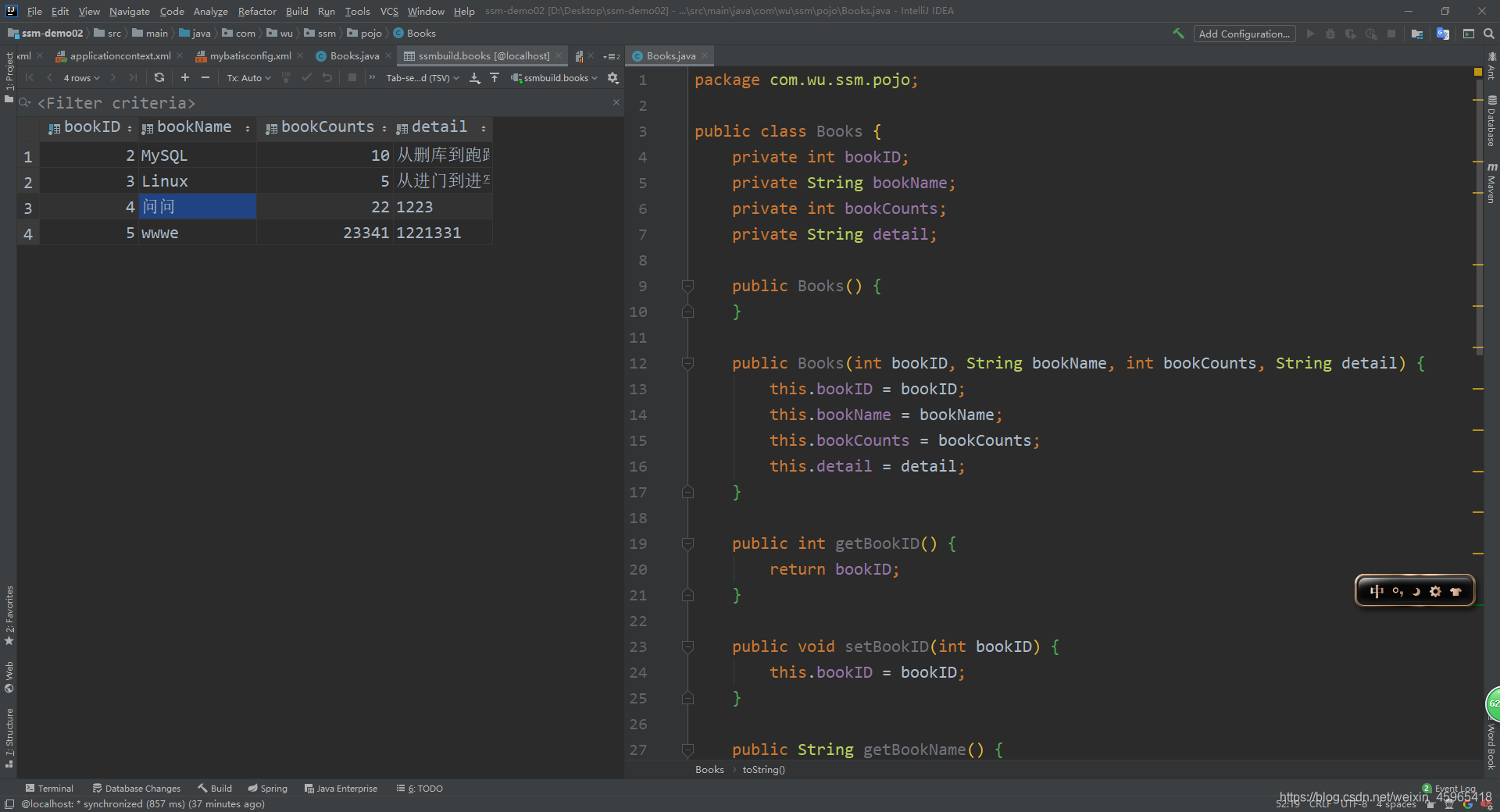Open the Database Changes tool window
The width and height of the screenshot is (1500, 812).
(137, 789)
